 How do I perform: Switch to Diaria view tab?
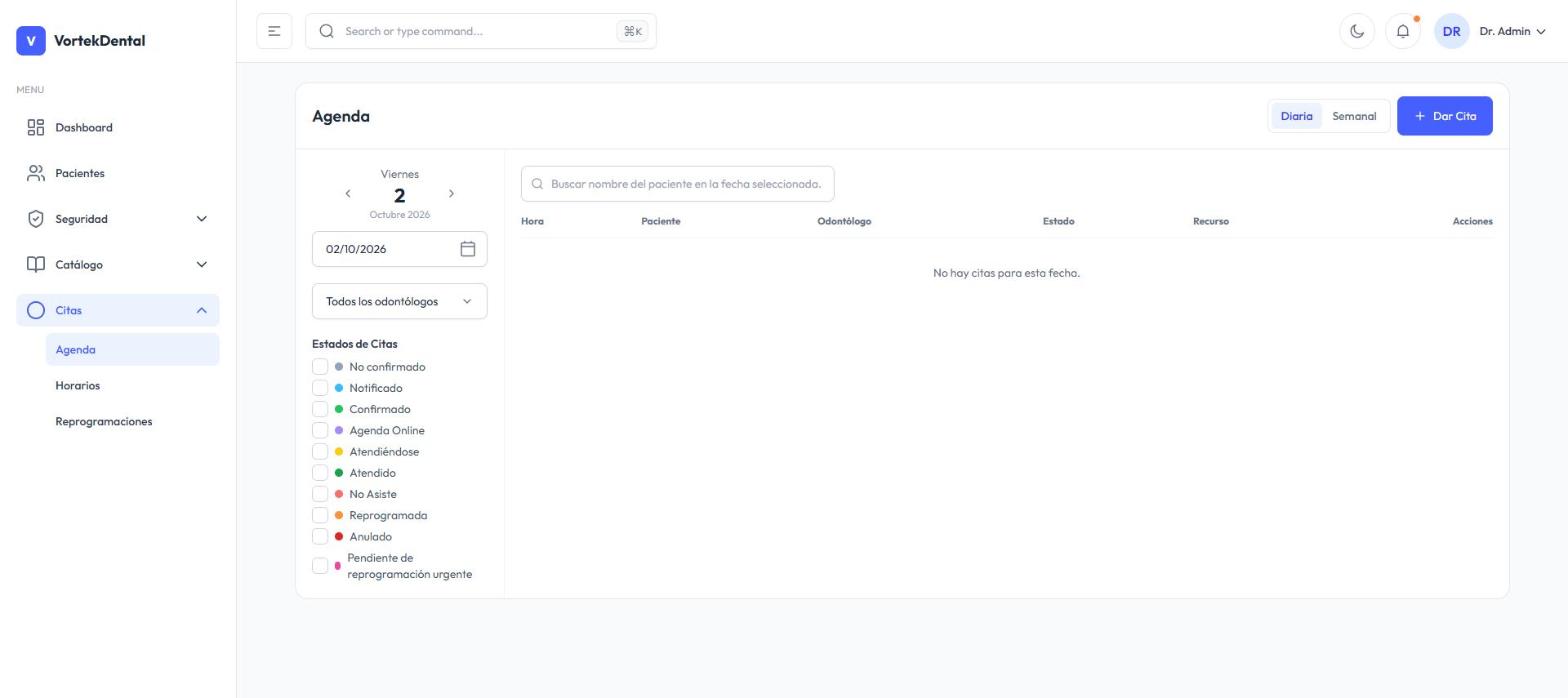click(1296, 116)
